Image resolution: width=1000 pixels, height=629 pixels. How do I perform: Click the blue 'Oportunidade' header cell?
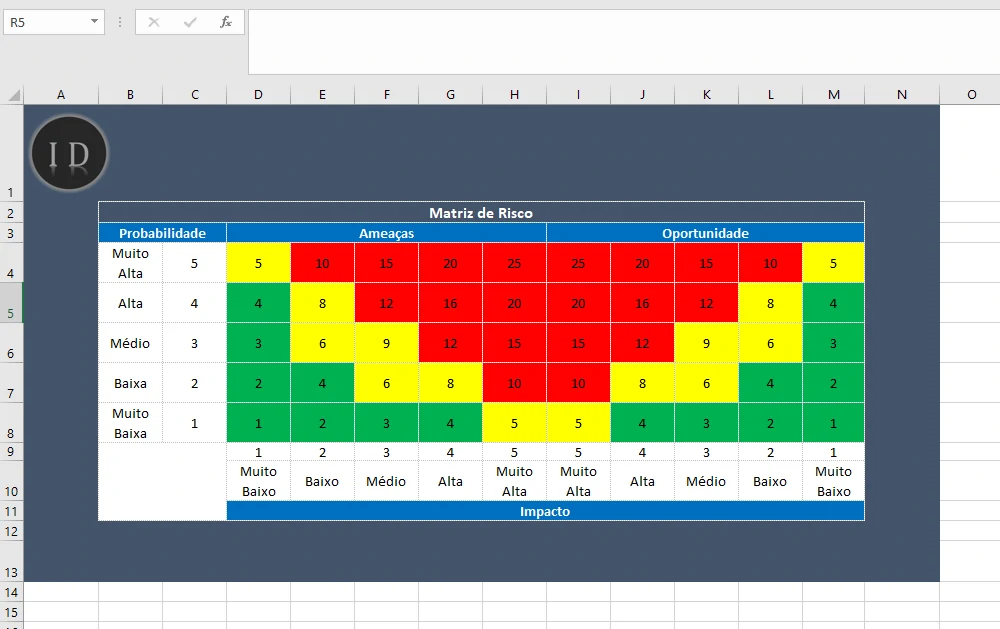tap(705, 233)
